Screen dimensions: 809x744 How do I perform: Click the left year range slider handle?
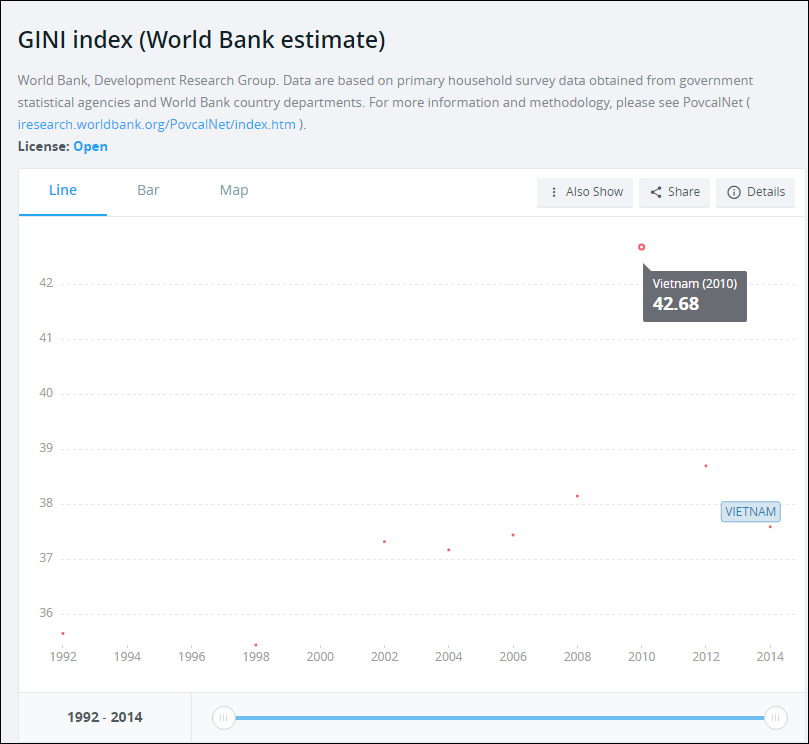click(224, 717)
